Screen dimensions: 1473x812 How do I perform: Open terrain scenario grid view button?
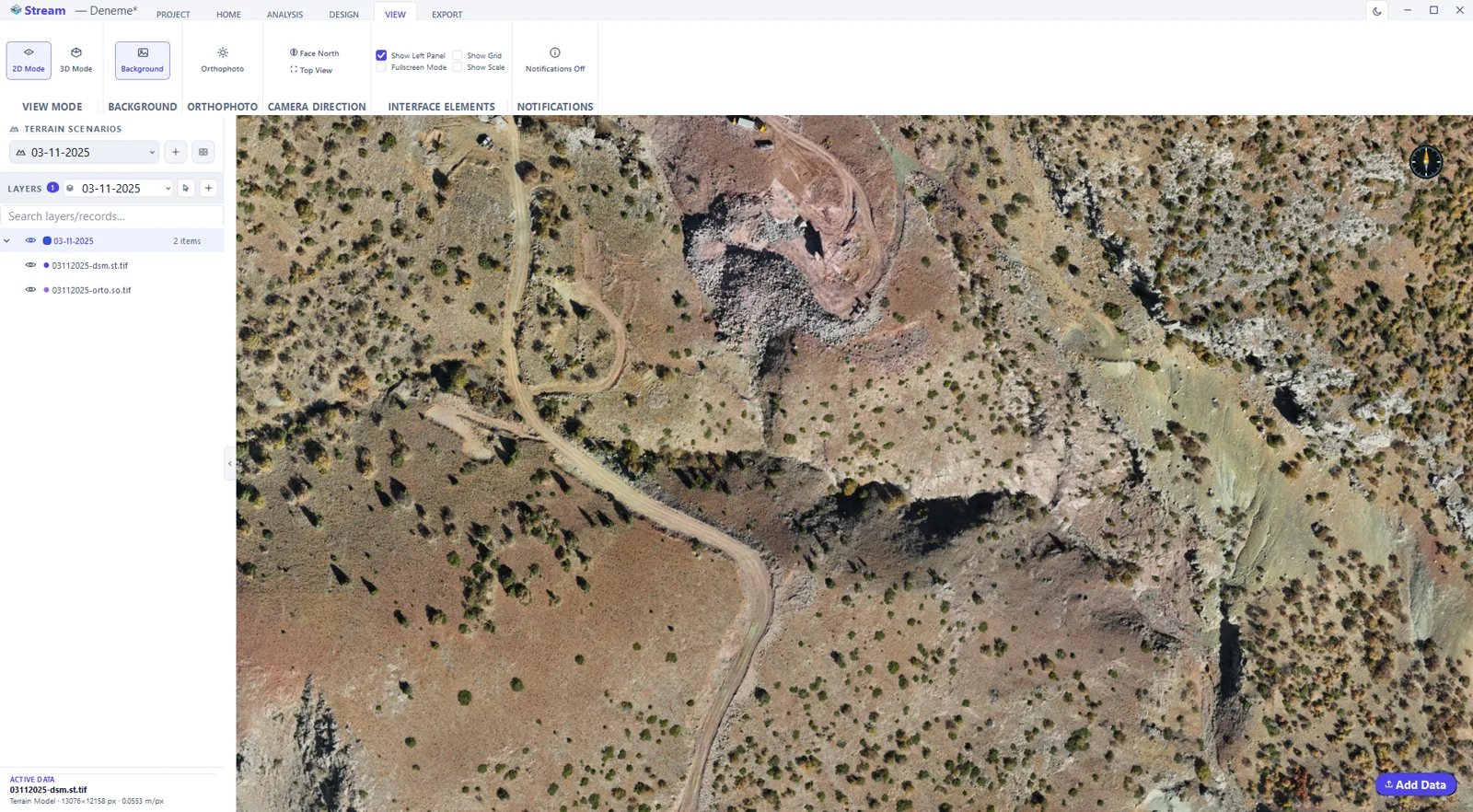pos(203,152)
